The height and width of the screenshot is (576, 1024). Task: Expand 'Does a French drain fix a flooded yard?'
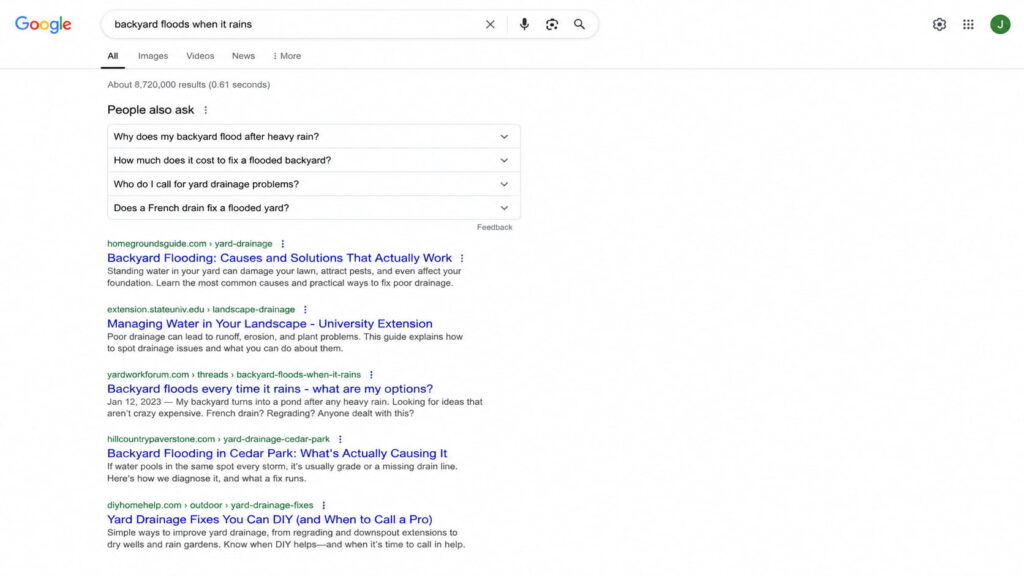[x=313, y=208]
